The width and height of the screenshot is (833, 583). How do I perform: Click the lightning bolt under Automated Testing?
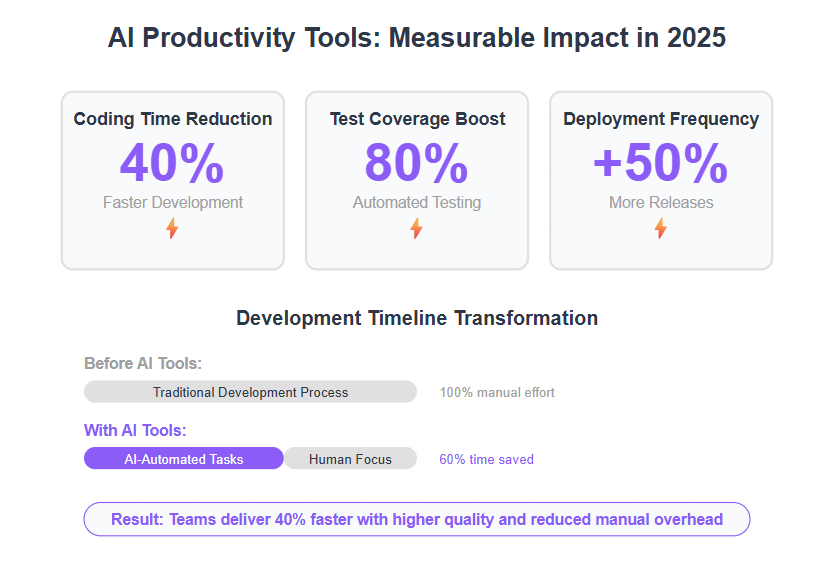[x=416, y=229]
